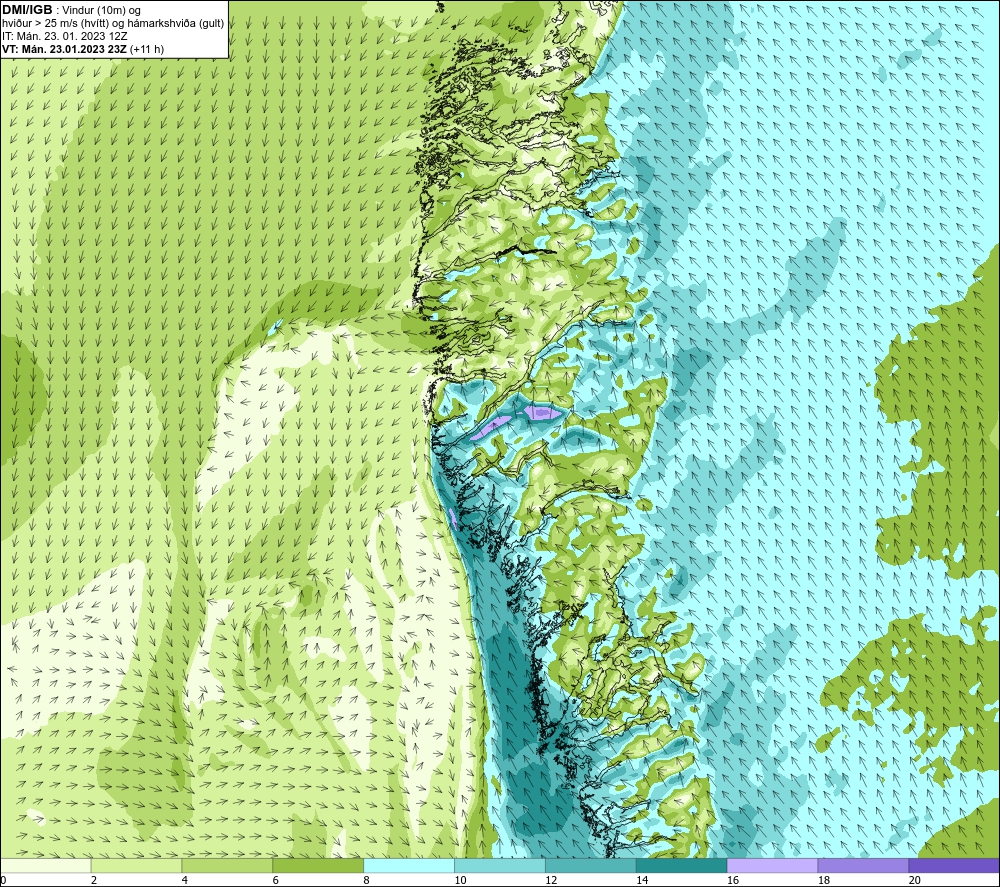The width and height of the screenshot is (1000, 887).
Task: Click the '16' tick label on the legend
Action: 733,880
